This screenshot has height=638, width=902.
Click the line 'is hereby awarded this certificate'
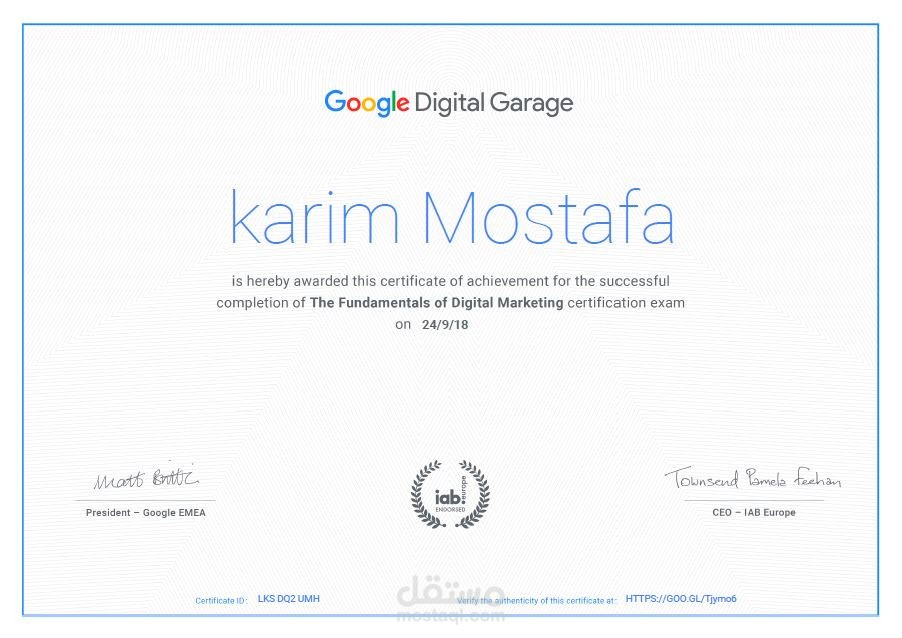click(x=450, y=281)
